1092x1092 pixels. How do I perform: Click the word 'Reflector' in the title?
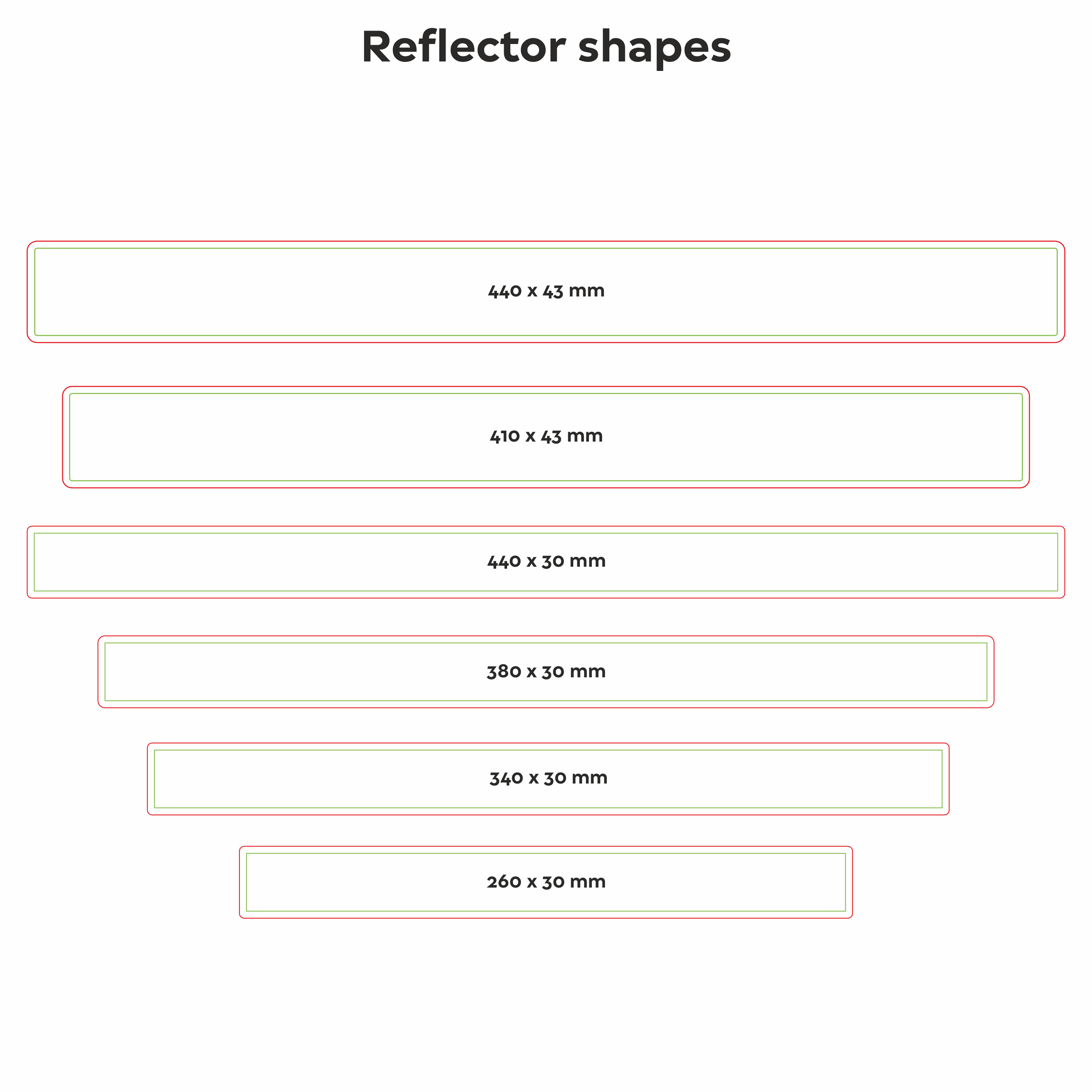tap(463, 48)
